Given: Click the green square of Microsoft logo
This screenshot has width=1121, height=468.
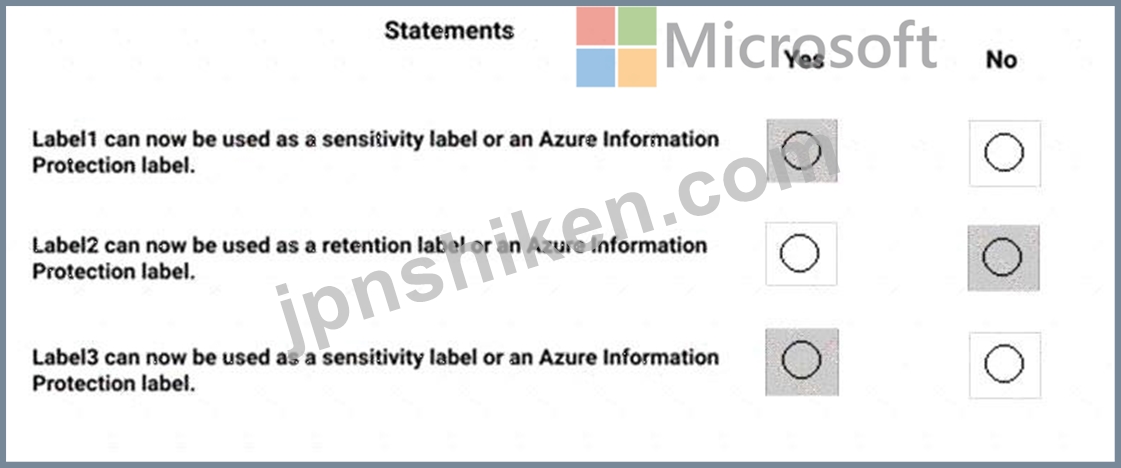Looking at the screenshot, I should (x=637, y=26).
